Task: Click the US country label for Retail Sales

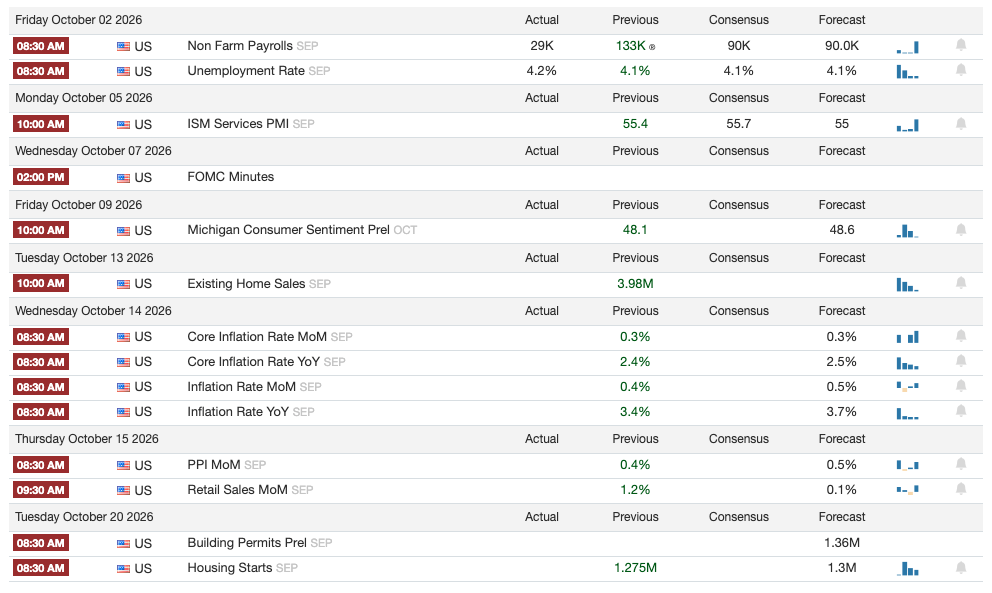Action: pos(143,490)
